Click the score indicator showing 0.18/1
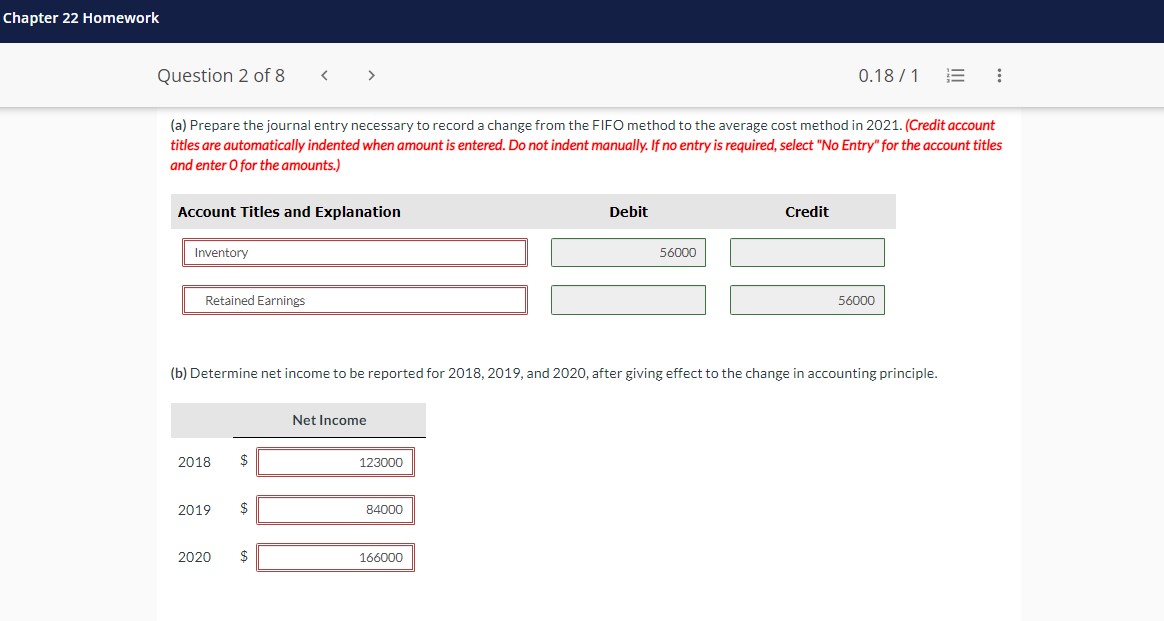The height and width of the screenshot is (621, 1164). point(888,75)
